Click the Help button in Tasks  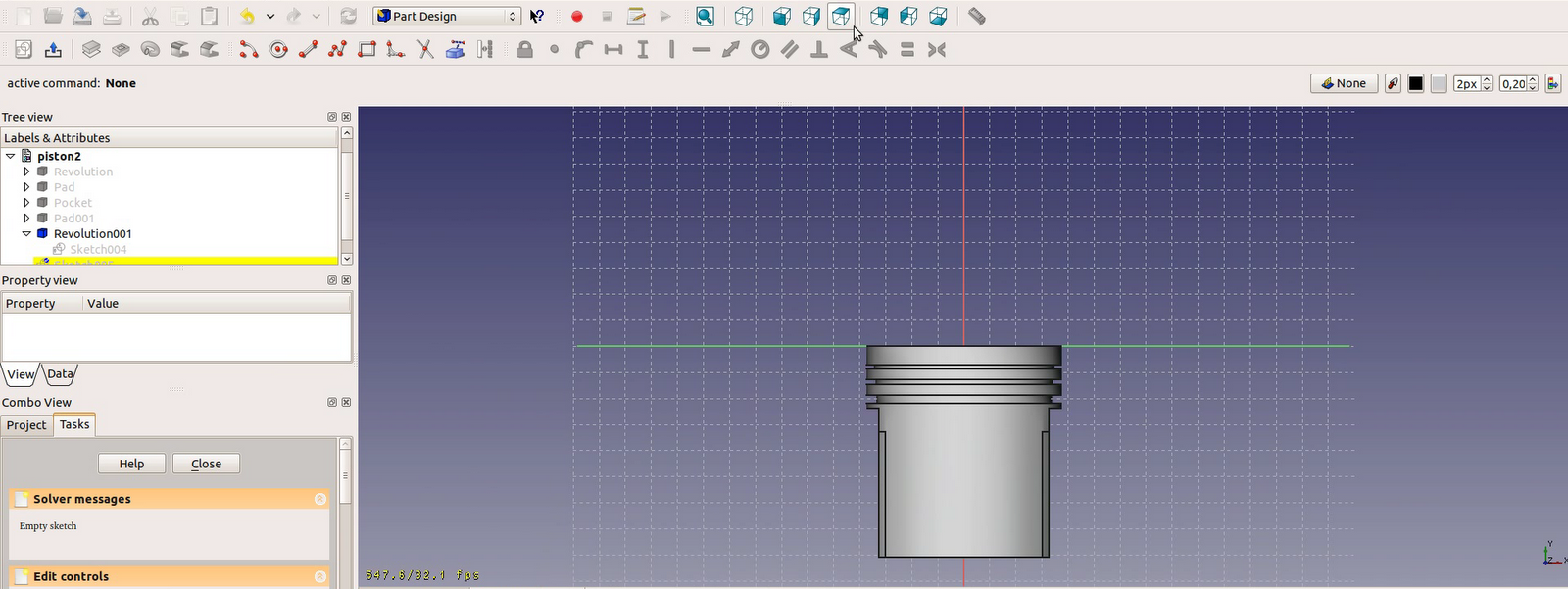point(131,464)
